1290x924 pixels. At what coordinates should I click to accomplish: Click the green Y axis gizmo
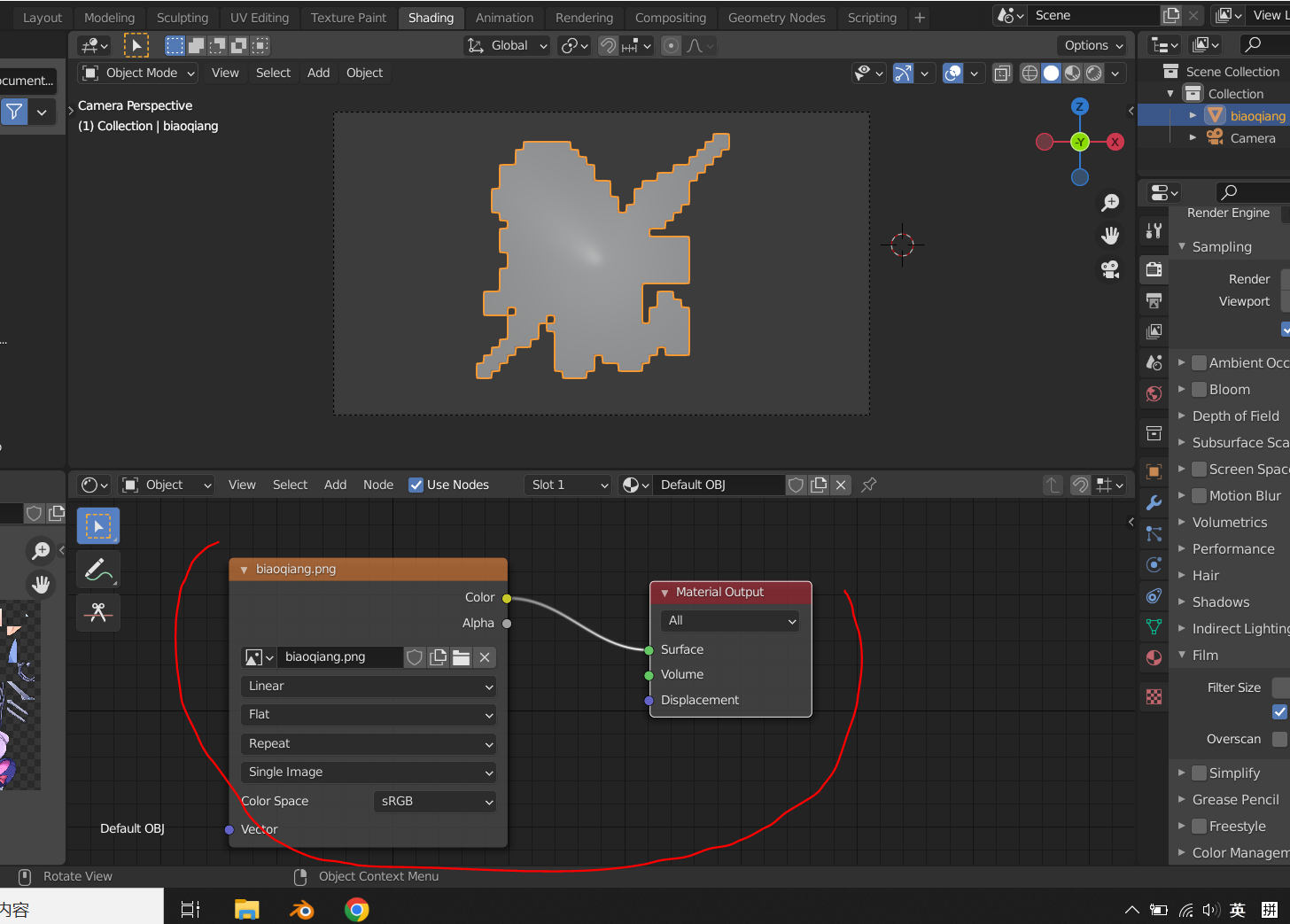click(x=1079, y=142)
